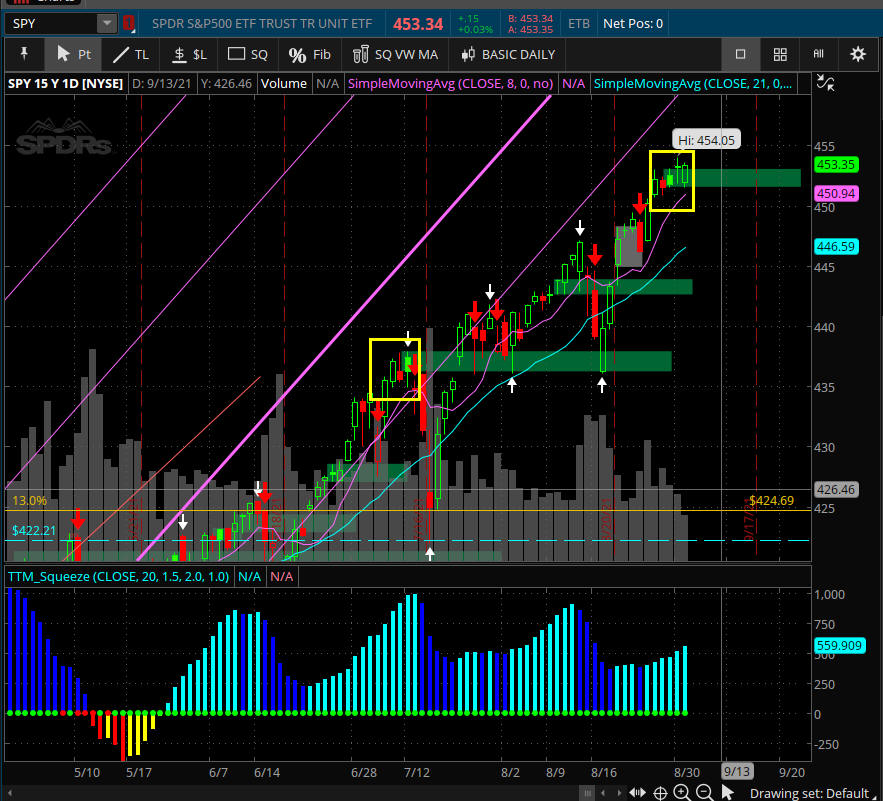Select the SQ rectangle drawing tool
Viewport: 883px width, 801px height.
[x=248, y=54]
